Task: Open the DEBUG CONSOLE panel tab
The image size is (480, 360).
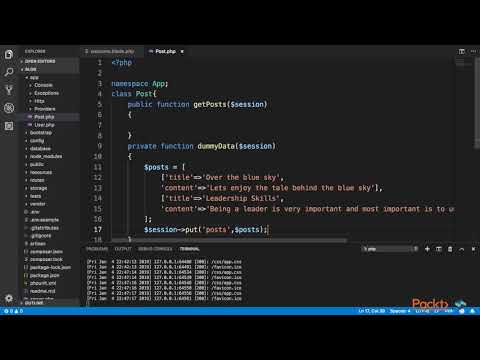Action: click(x=155, y=249)
